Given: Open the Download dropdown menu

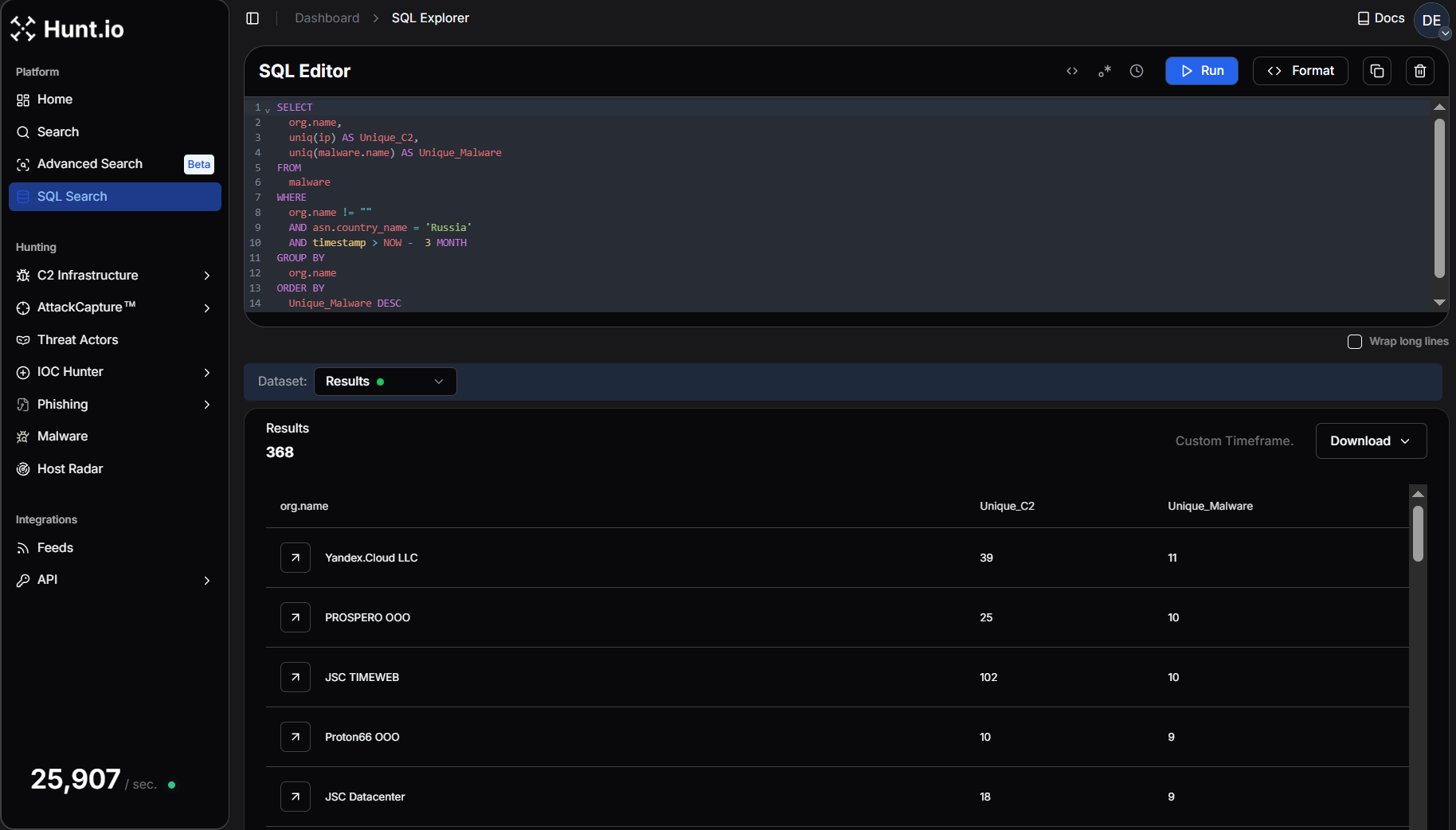Looking at the screenshot, I should point(1371,441).
